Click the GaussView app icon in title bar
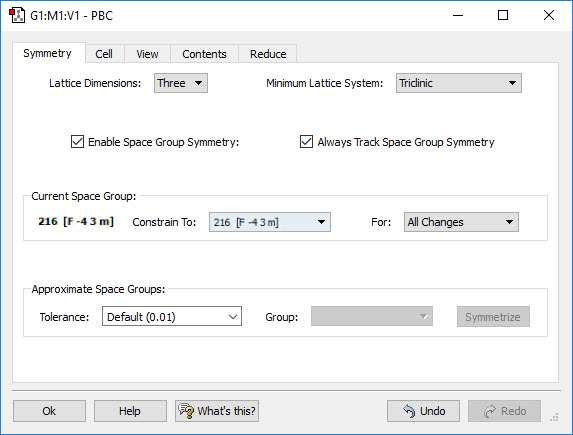This screenshot has height=435, width=573. 17,16
